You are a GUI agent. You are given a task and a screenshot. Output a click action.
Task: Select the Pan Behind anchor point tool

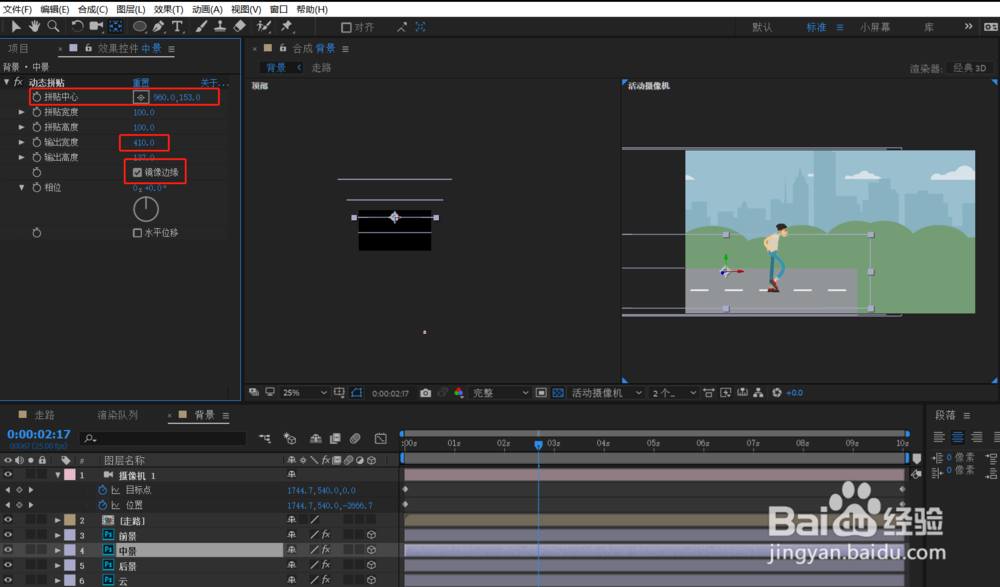tap(116, 26)
